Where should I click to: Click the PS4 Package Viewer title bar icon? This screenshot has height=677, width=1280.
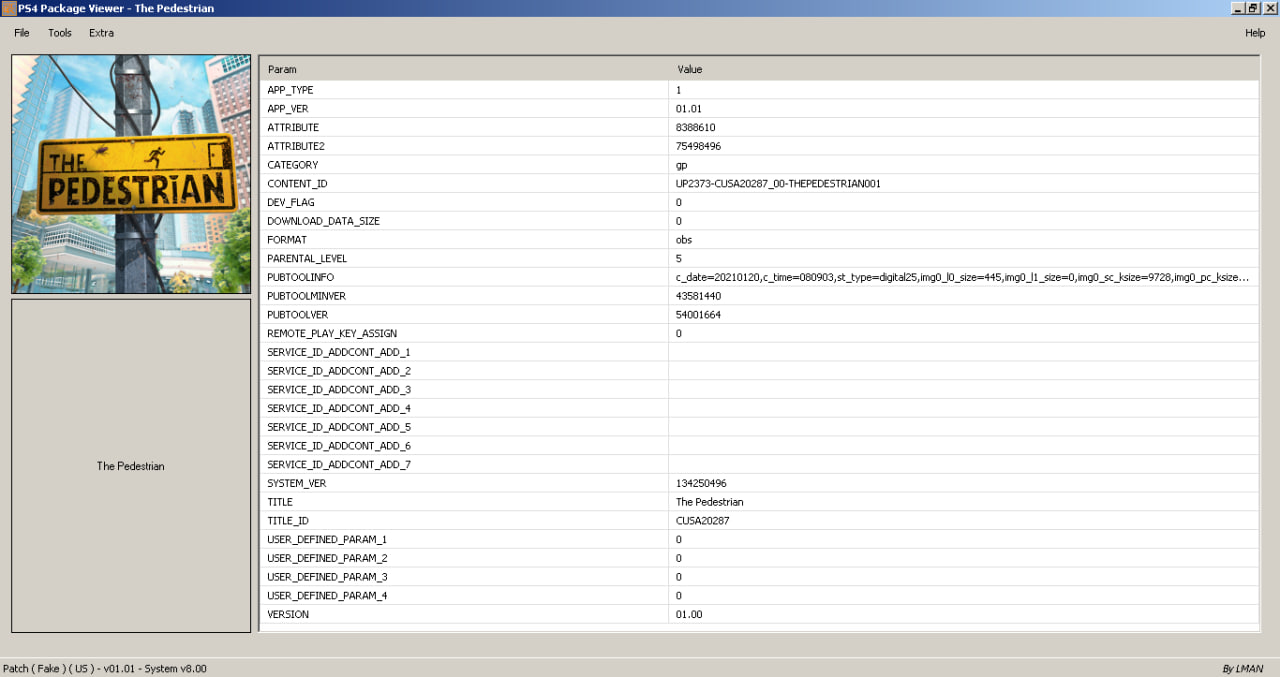(x=9, y=8)
